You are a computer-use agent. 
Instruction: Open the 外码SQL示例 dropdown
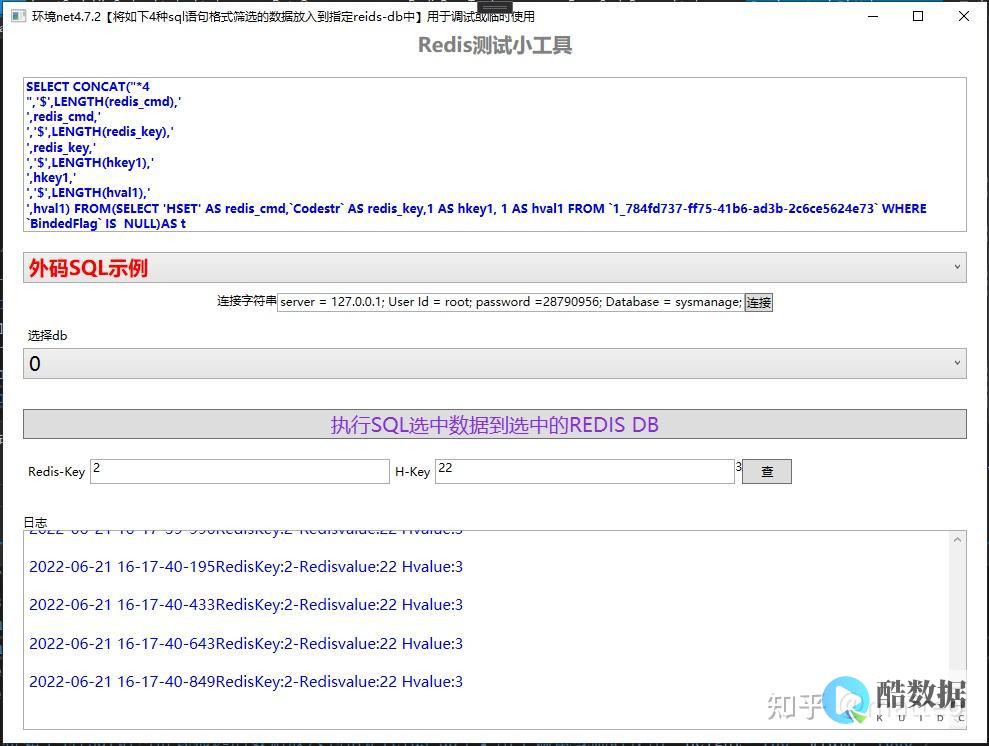pos(494,268)
